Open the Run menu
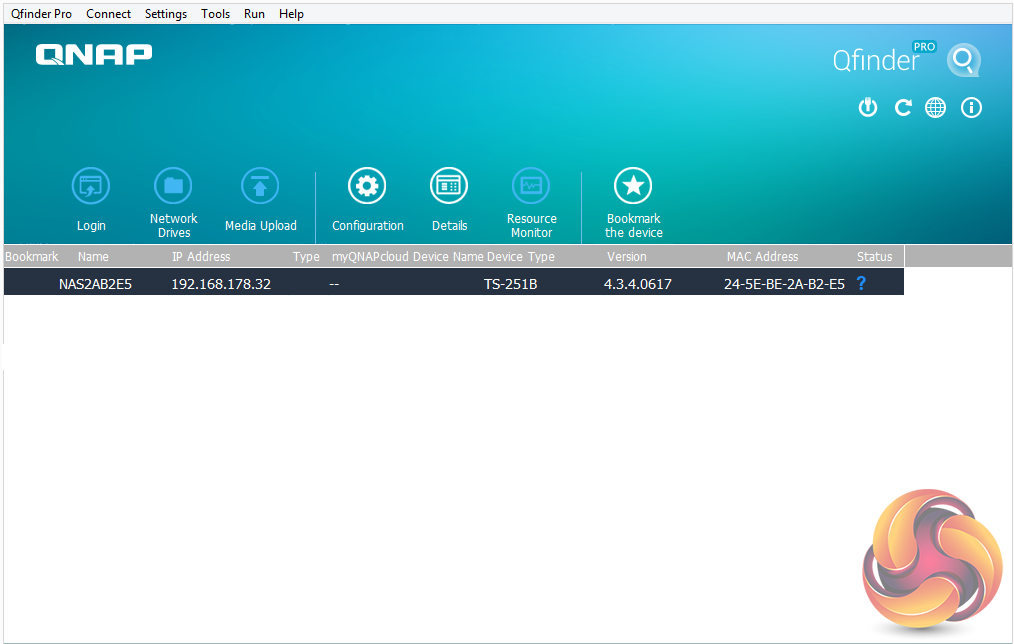This screenshot has width=1014, height=644. (254, 14)
